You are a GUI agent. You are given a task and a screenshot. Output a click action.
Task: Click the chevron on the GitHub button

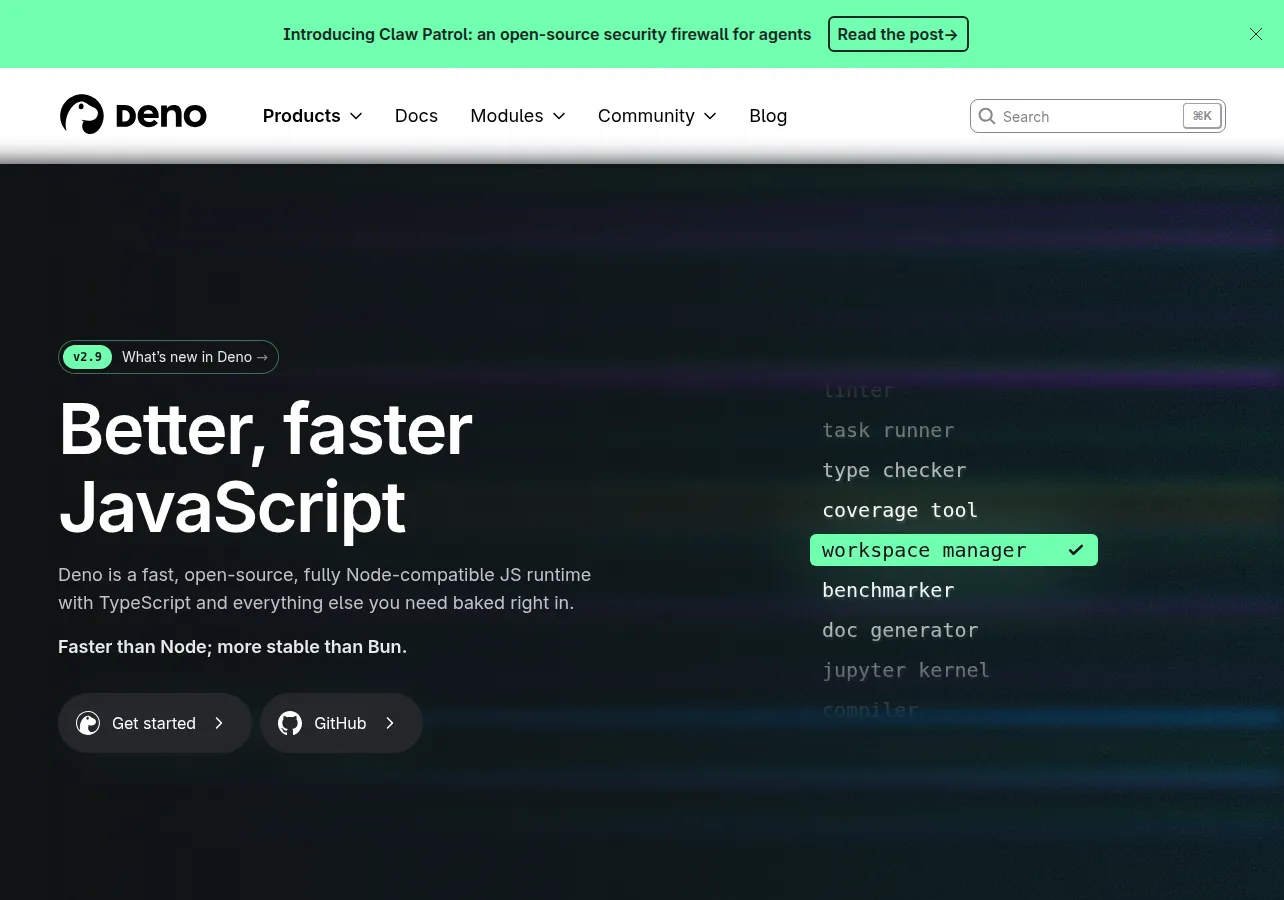click(x=390, y=723)
